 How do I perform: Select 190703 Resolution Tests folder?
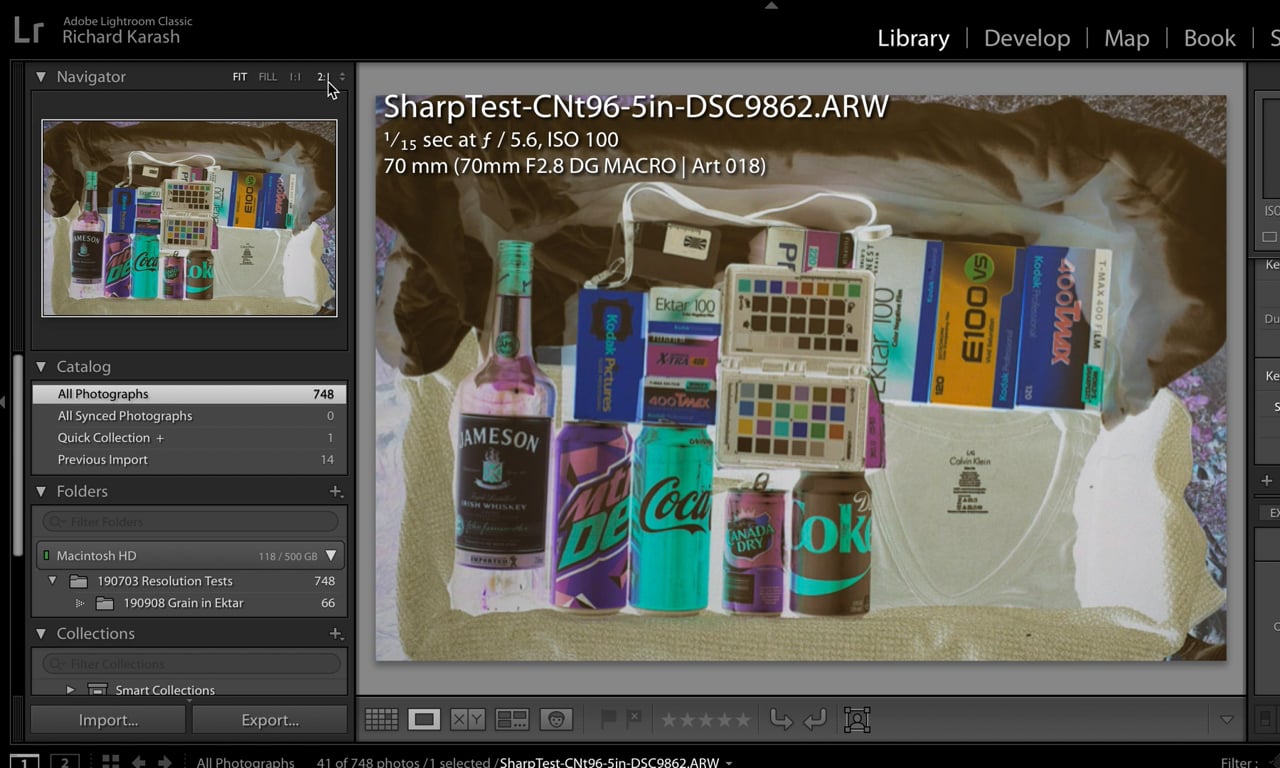click(190, 581)
